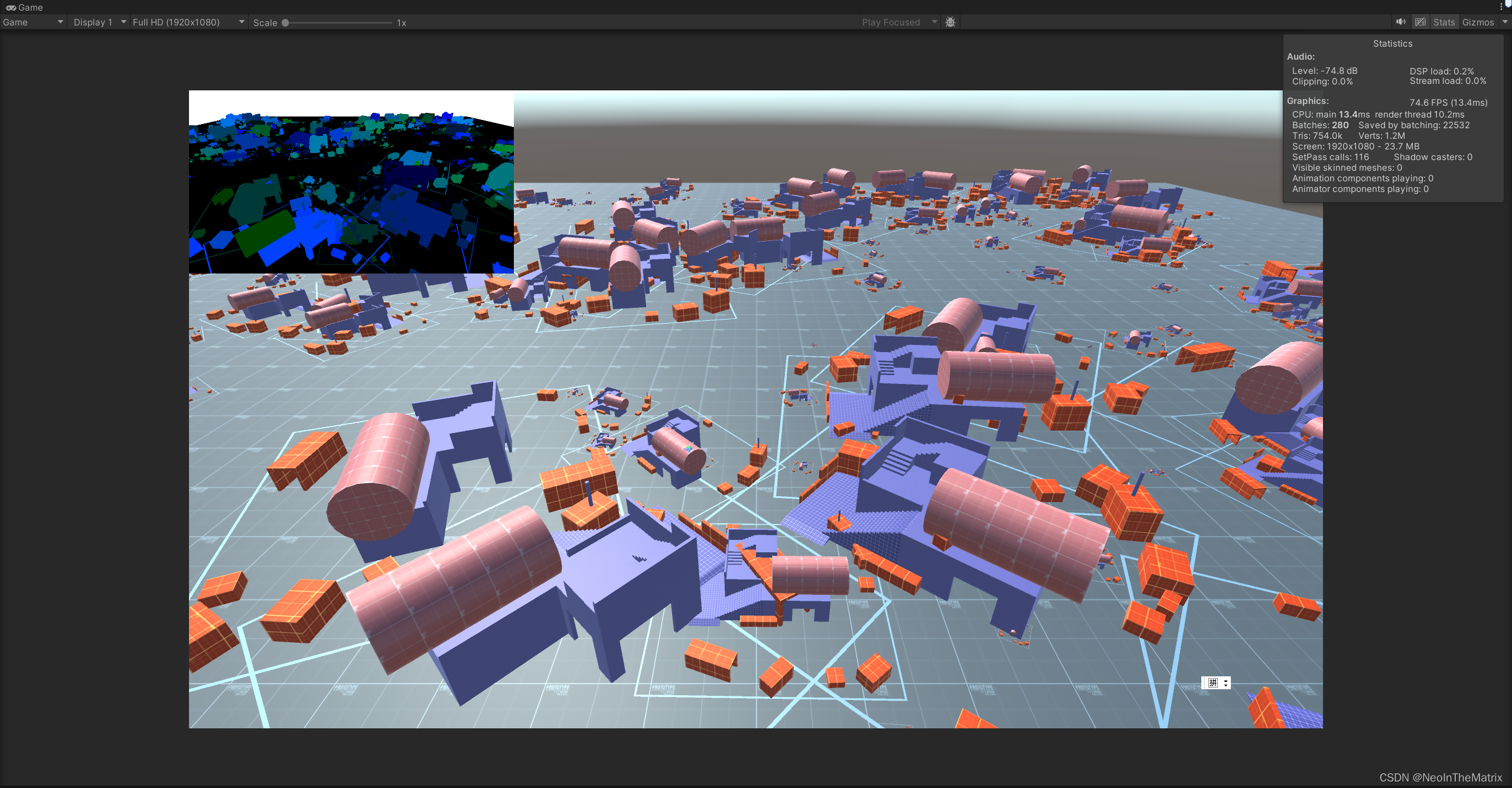
Task: Click the Scale slider handle
Action: [x=286, y=22]
